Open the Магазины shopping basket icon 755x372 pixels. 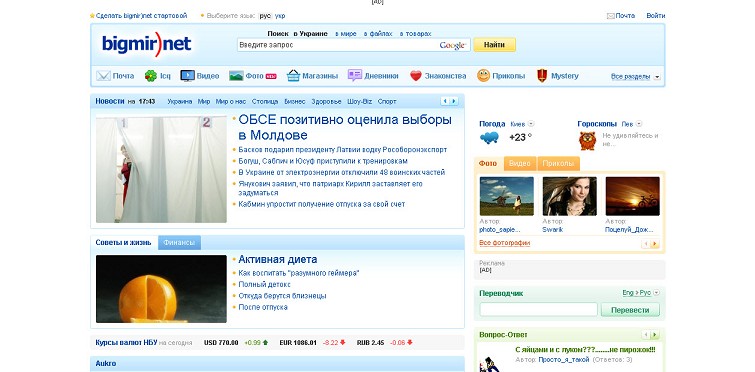point(293,76)
